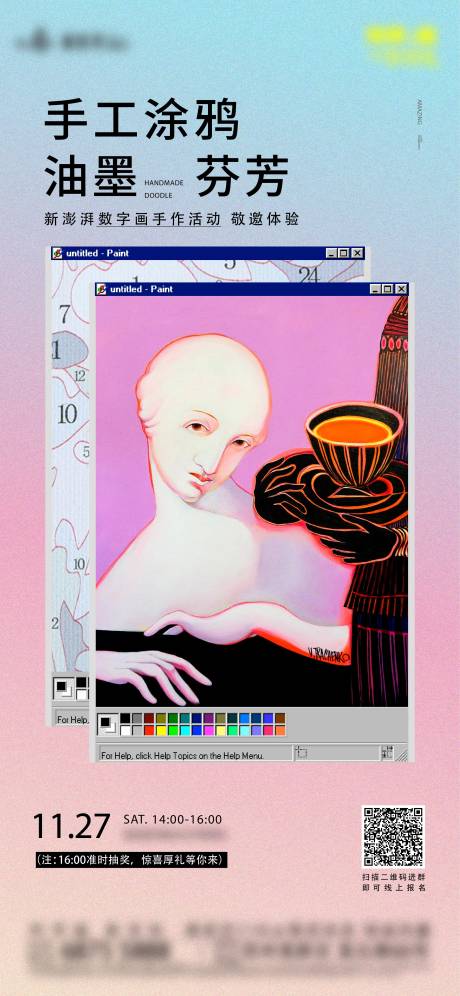Click the QR code
Image resolution: width=460 pixels, height=996 pixels.
(393, 836)
